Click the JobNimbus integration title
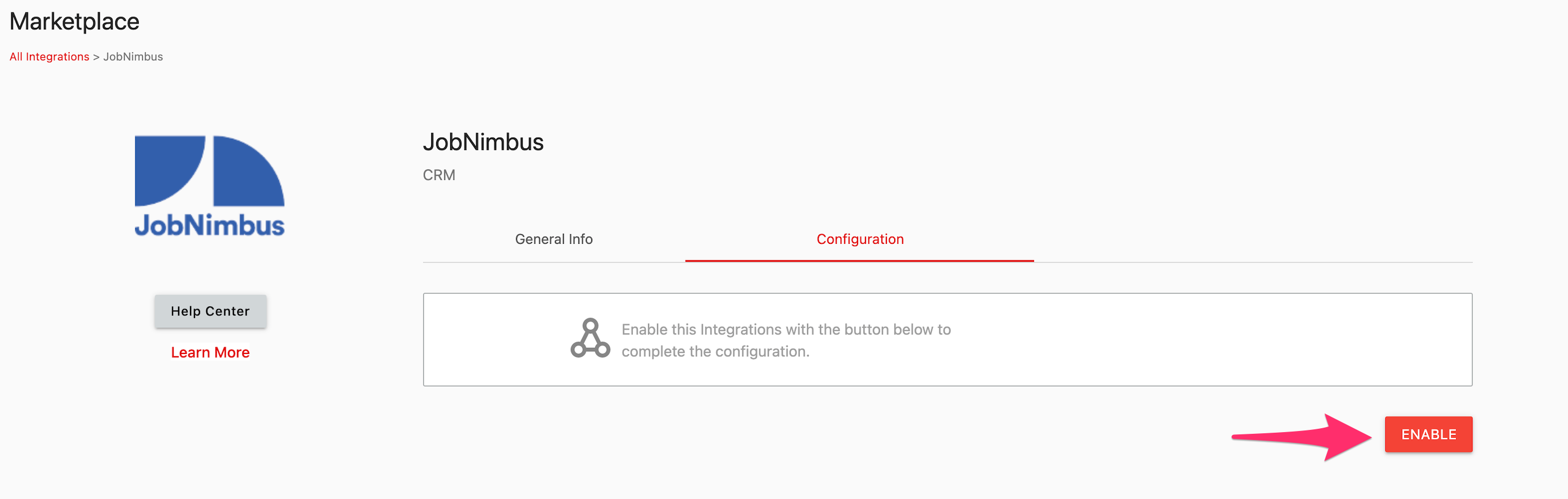1568x499 pixels. 483,142
